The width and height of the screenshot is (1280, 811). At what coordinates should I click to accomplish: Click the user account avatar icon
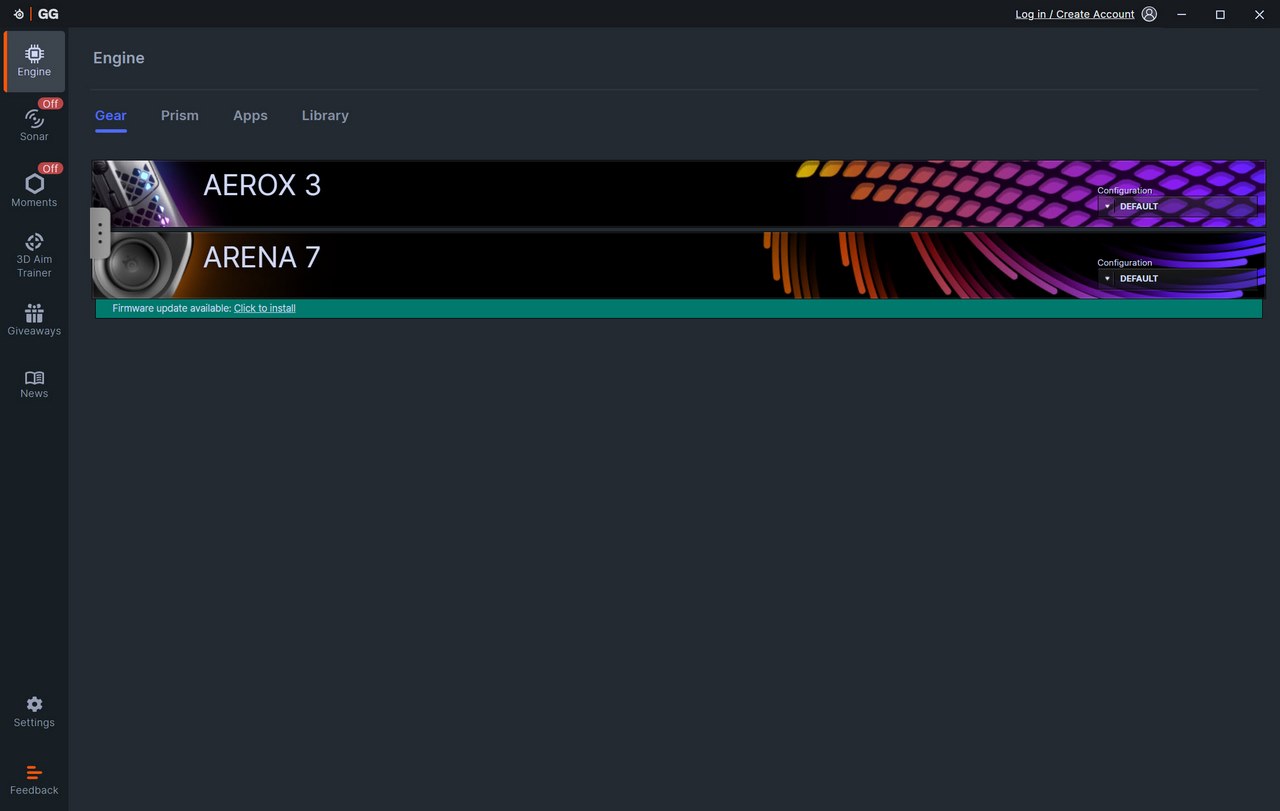(1149, 14)
